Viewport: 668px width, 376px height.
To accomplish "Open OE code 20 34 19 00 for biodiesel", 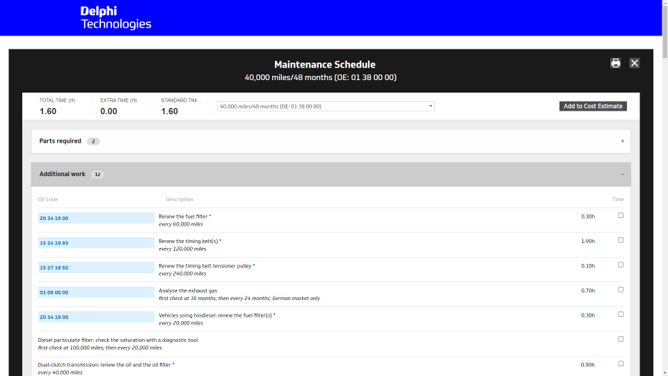I will pos(96,317).
